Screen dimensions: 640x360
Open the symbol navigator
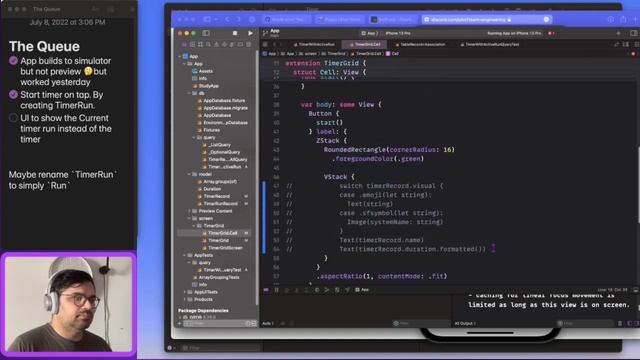point(200,44)
